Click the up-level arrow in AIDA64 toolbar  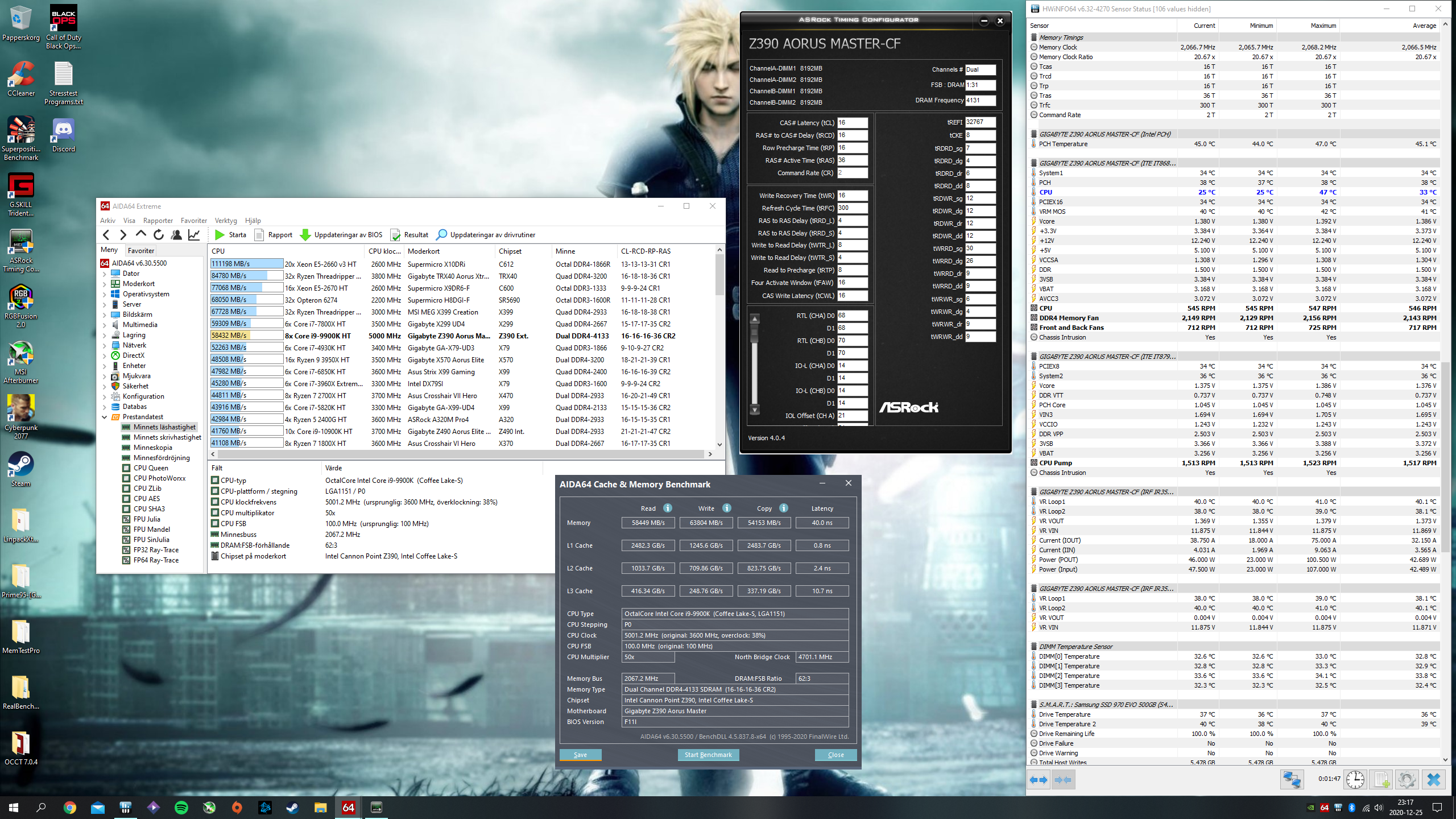click(140, 235)
